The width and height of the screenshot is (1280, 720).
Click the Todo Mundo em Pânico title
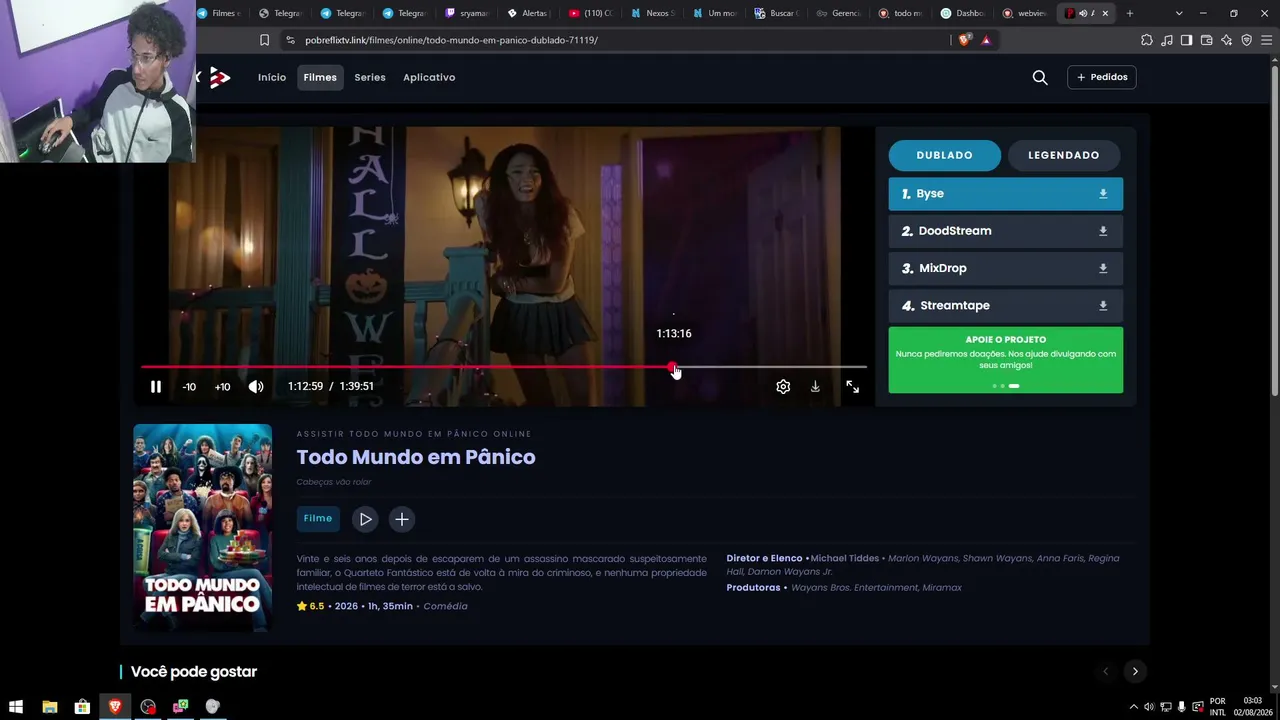(x=416, y=457)
